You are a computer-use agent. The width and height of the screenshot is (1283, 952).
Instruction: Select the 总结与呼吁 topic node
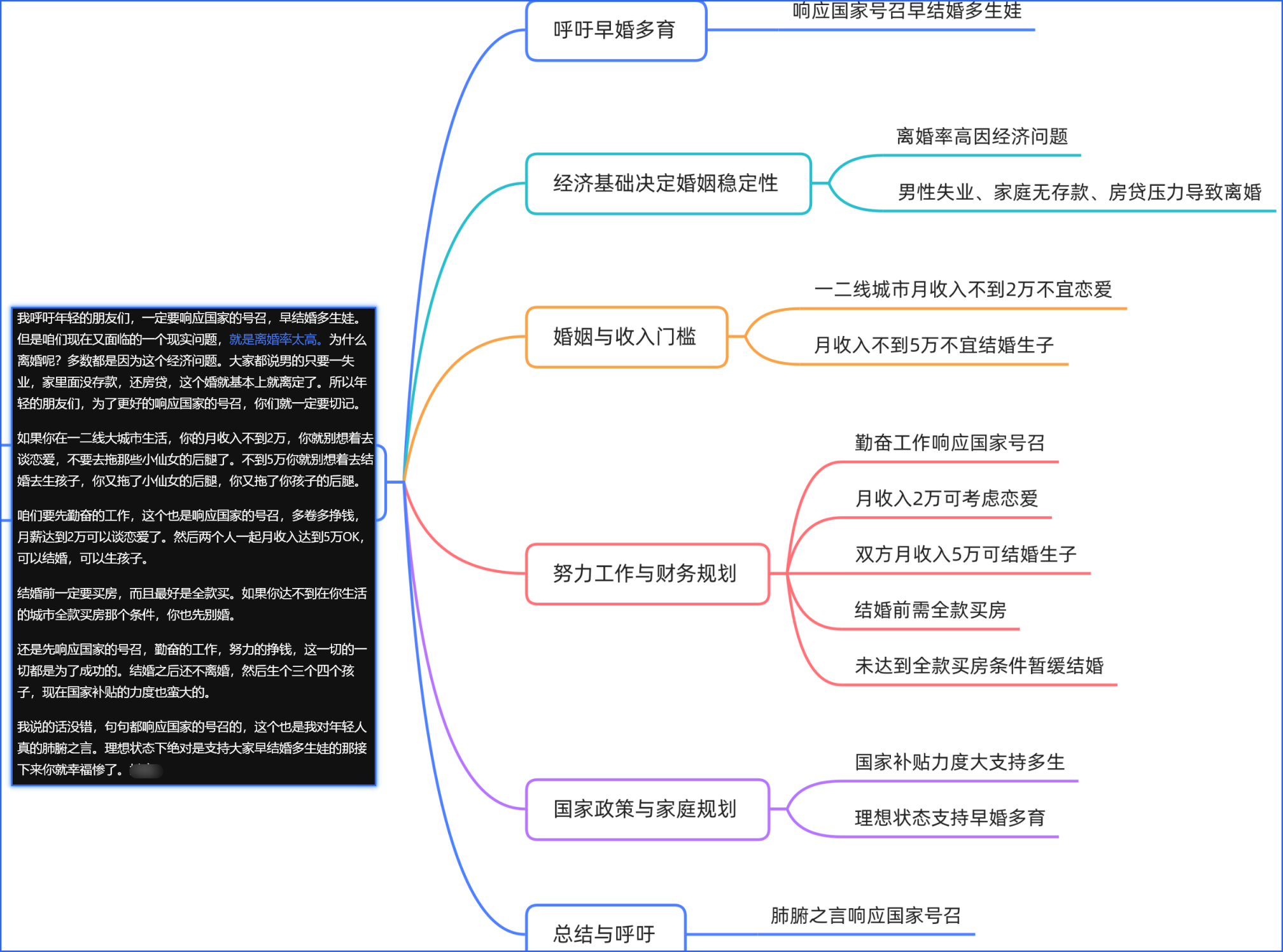tap(605, 933)
